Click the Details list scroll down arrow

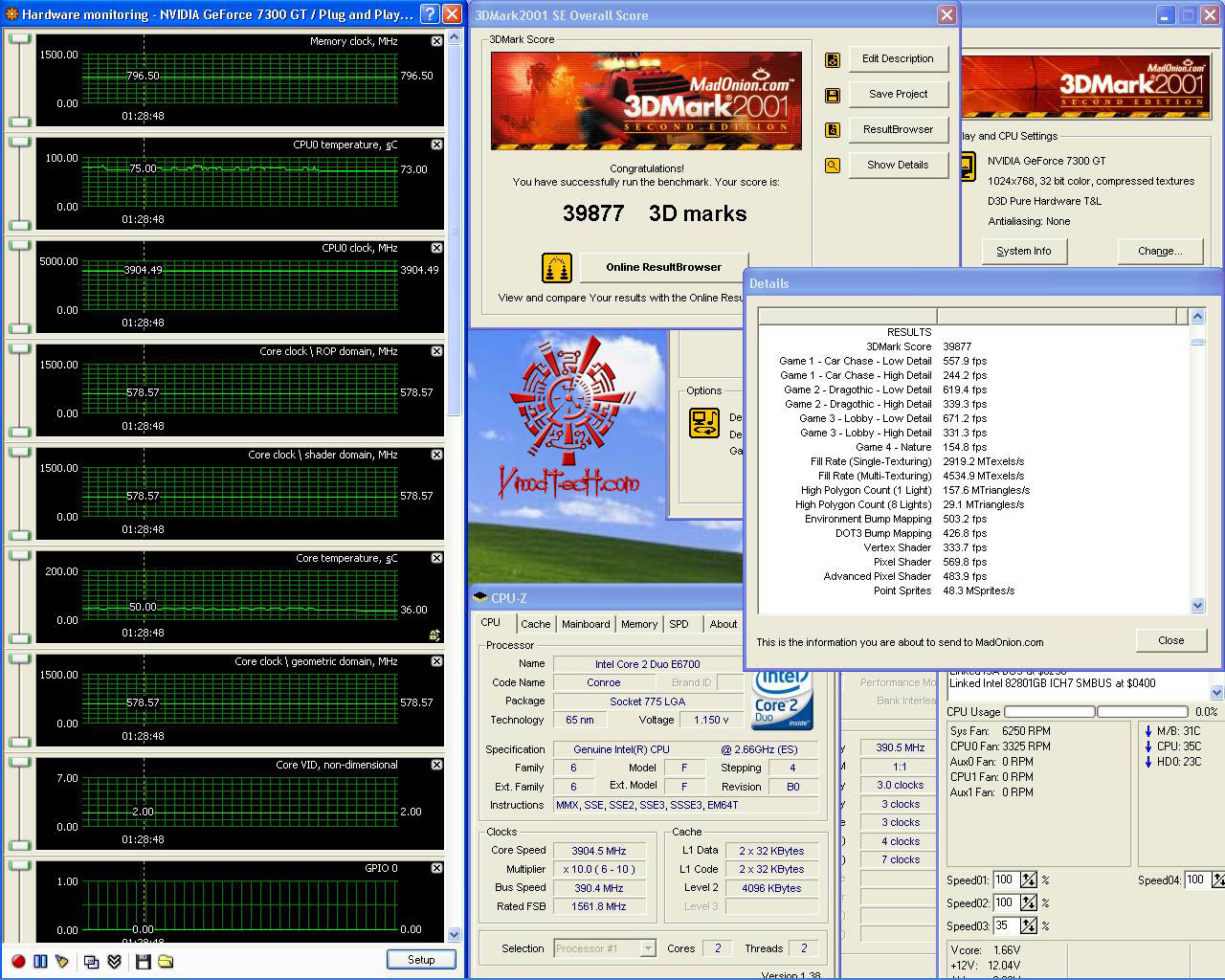1197,605
